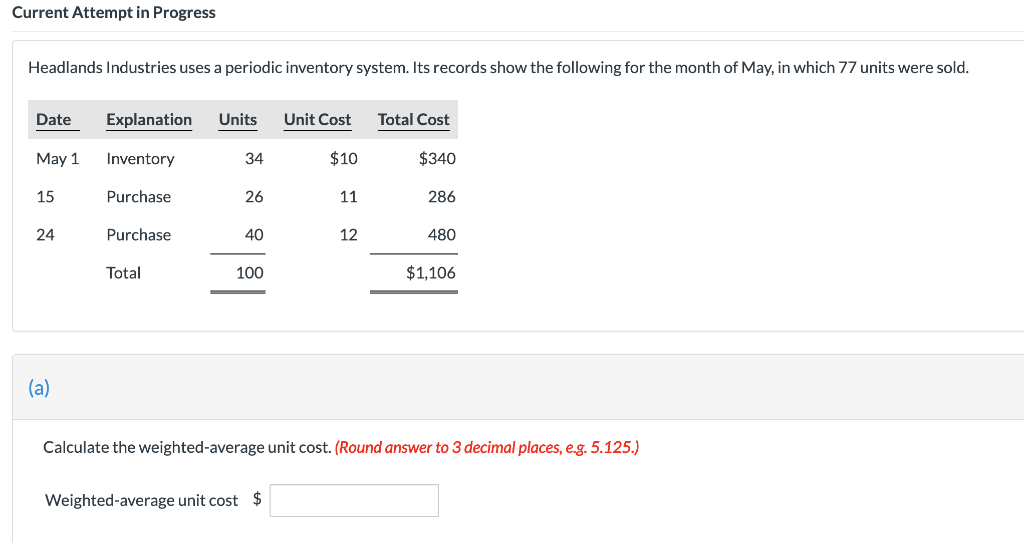Click the 'Total' row label
The height and width of the screenshot is (543, 1024).
click(123, 273)
